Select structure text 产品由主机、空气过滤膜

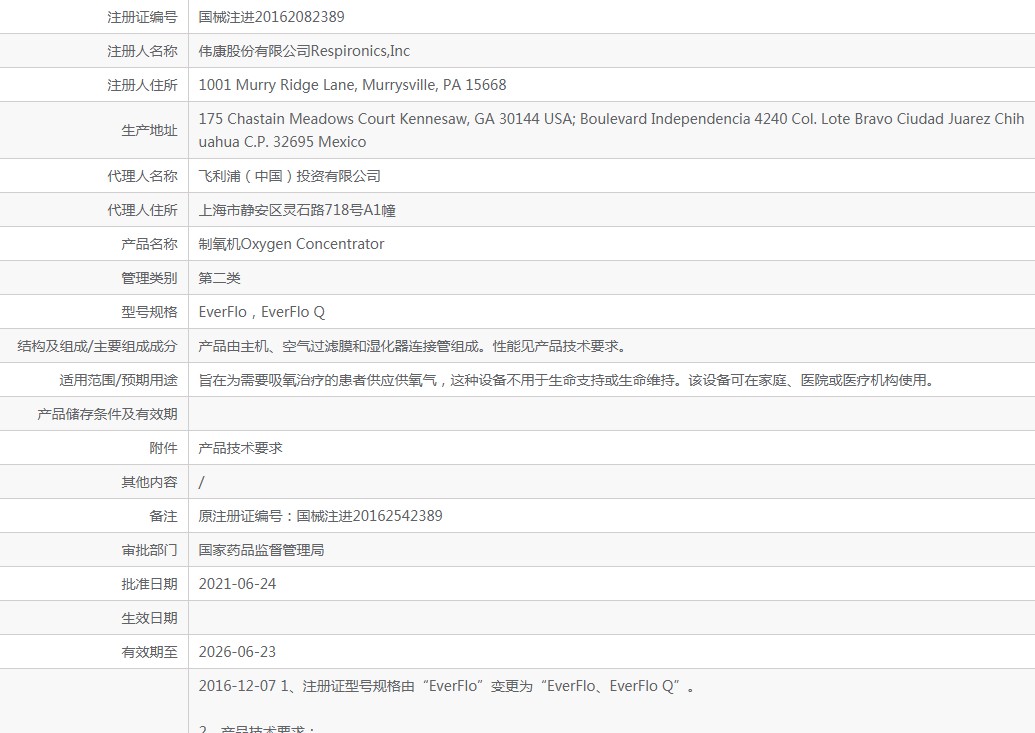coord(414,346)
